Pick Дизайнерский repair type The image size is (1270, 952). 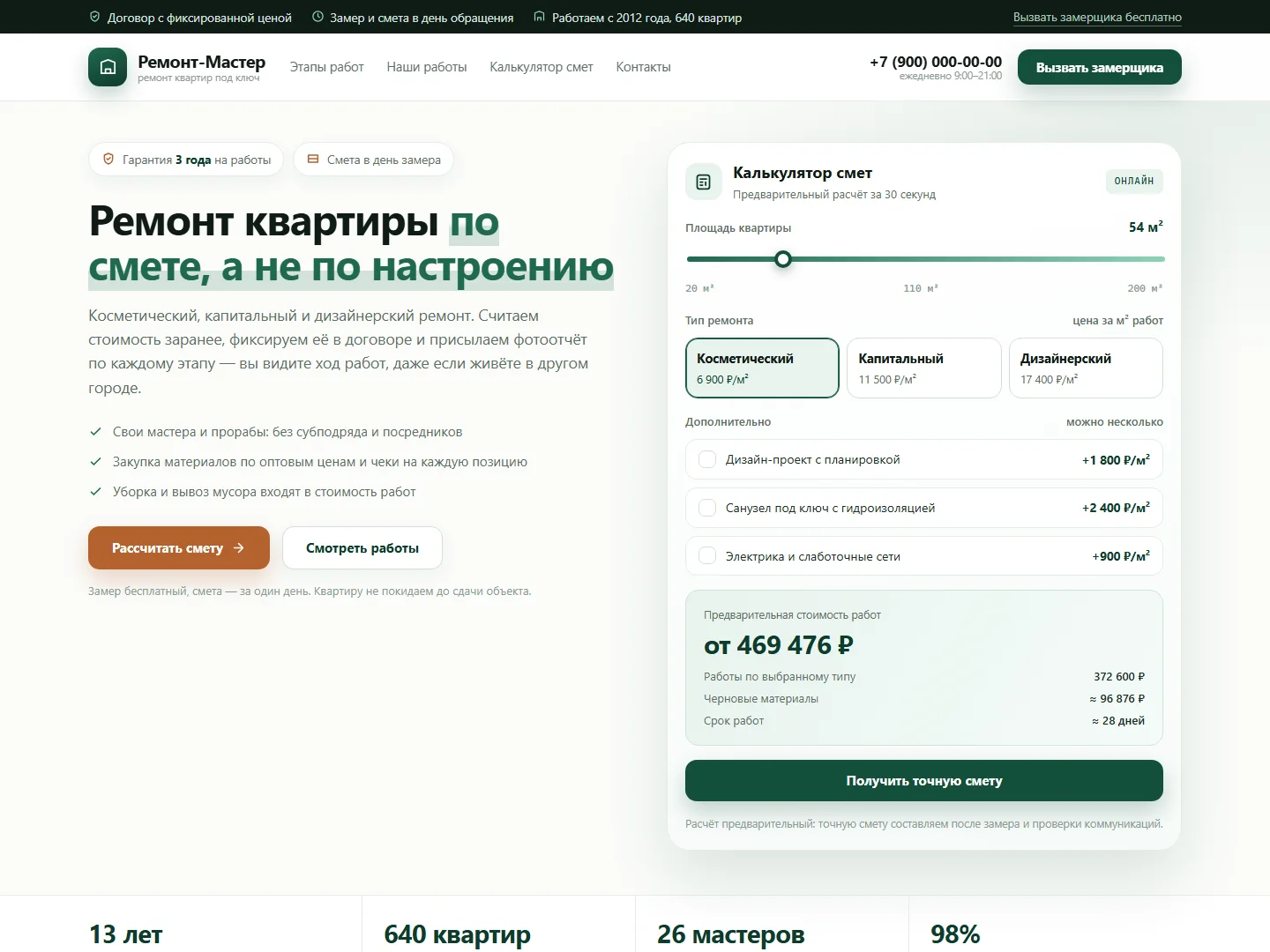click(x=1086, y=368)
